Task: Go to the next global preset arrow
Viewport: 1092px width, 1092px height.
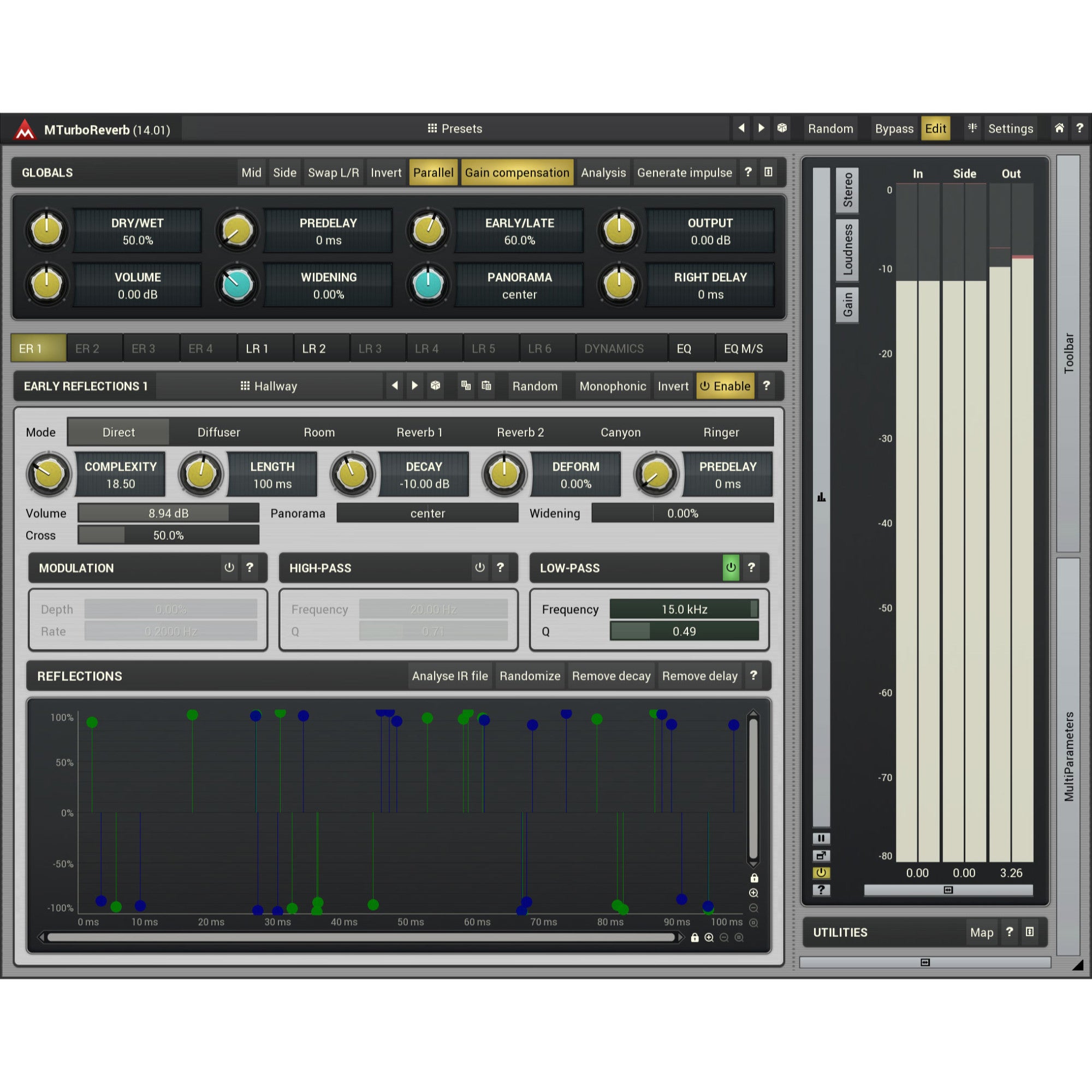Action: [761, 128]
